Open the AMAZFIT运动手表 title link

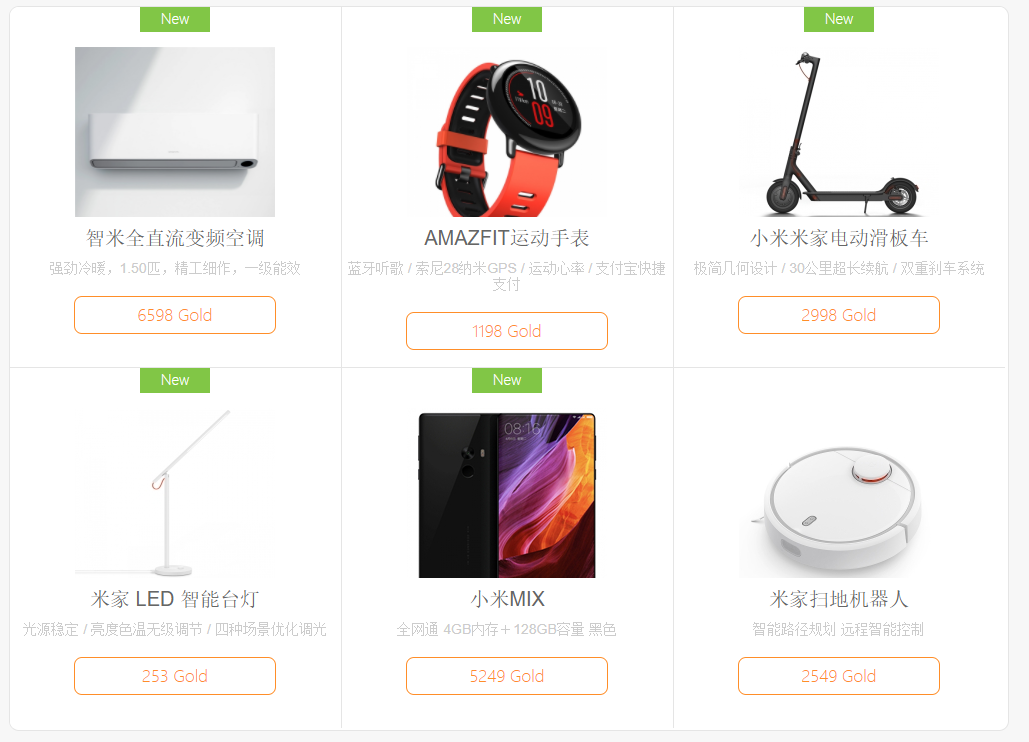pos(507,237)
